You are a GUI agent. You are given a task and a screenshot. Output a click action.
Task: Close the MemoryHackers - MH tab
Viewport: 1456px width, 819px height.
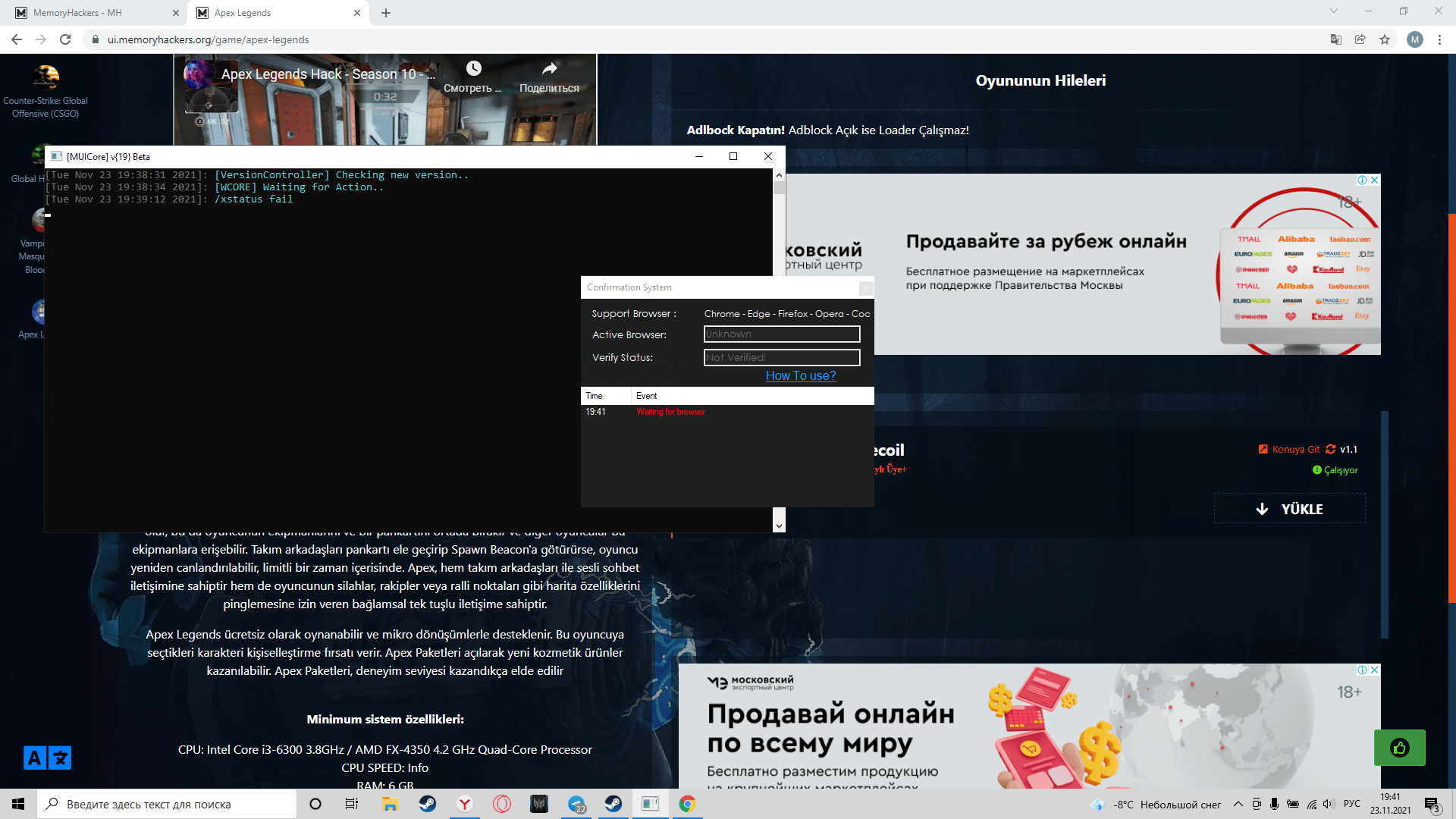tap(176, 13)
